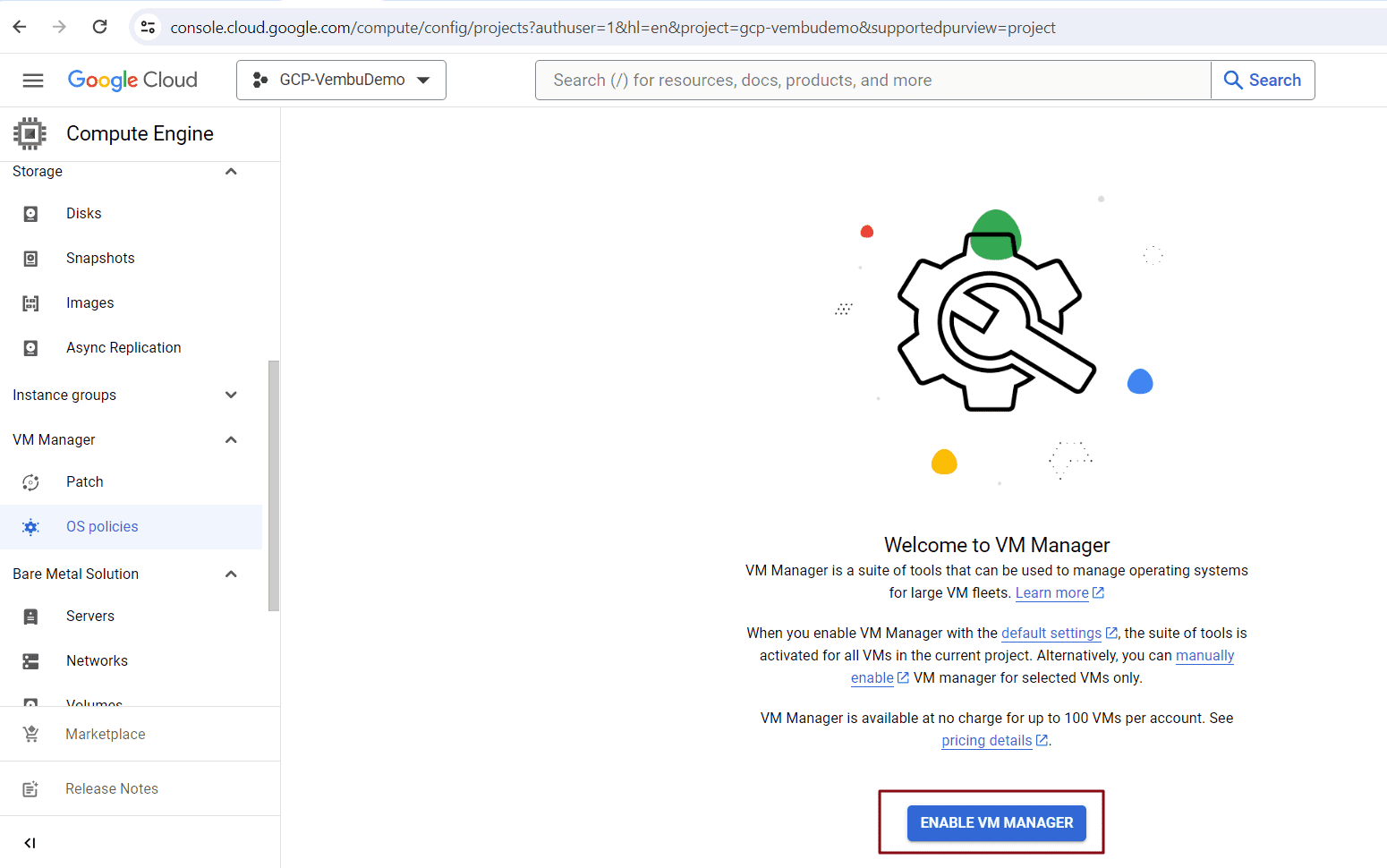Select OS policies in sidebar
This screenshot has width=1387, height=868.
tap(131, 527)
